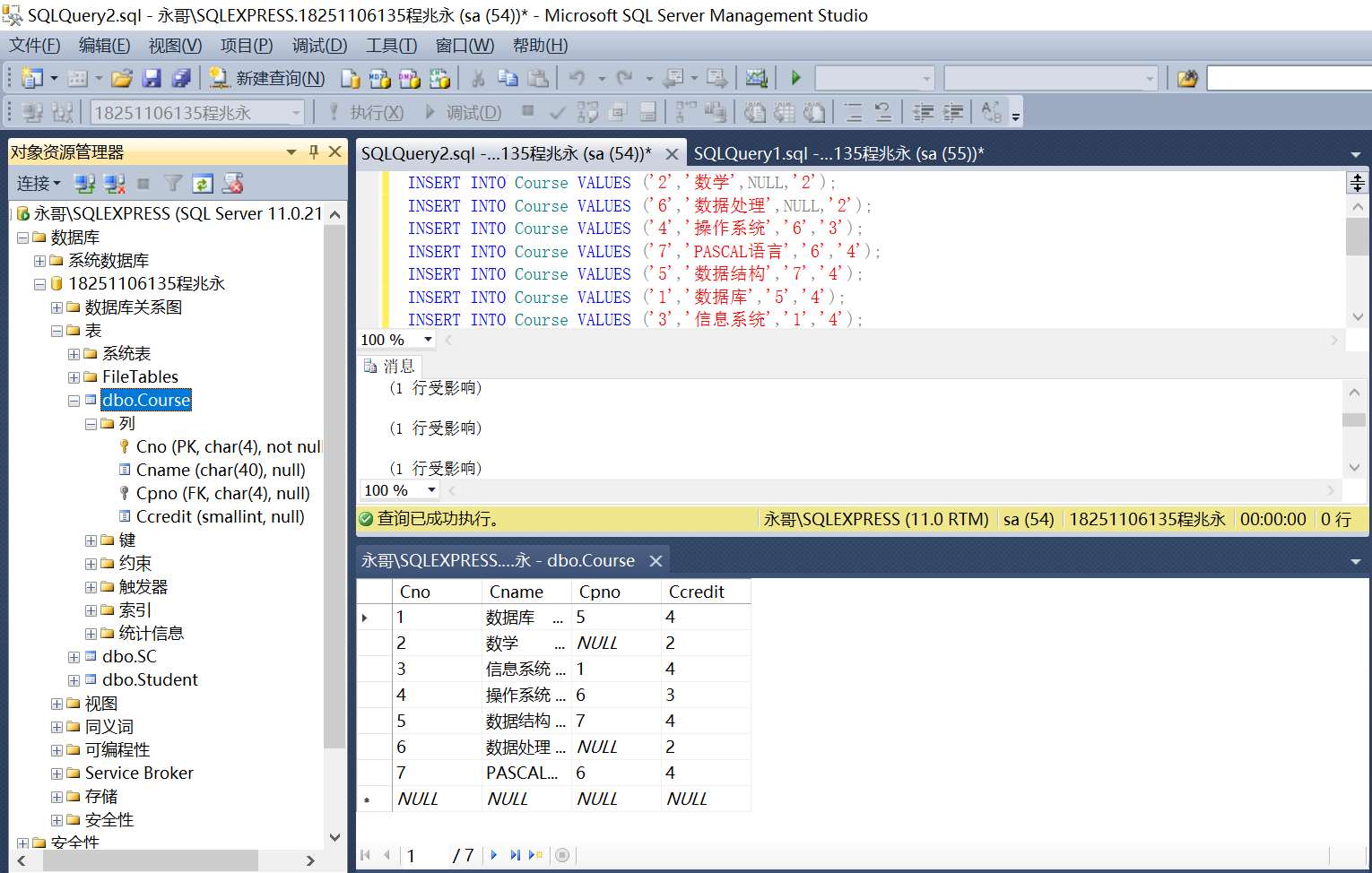
Task: Click the record number input field
Action: point(425,855)
